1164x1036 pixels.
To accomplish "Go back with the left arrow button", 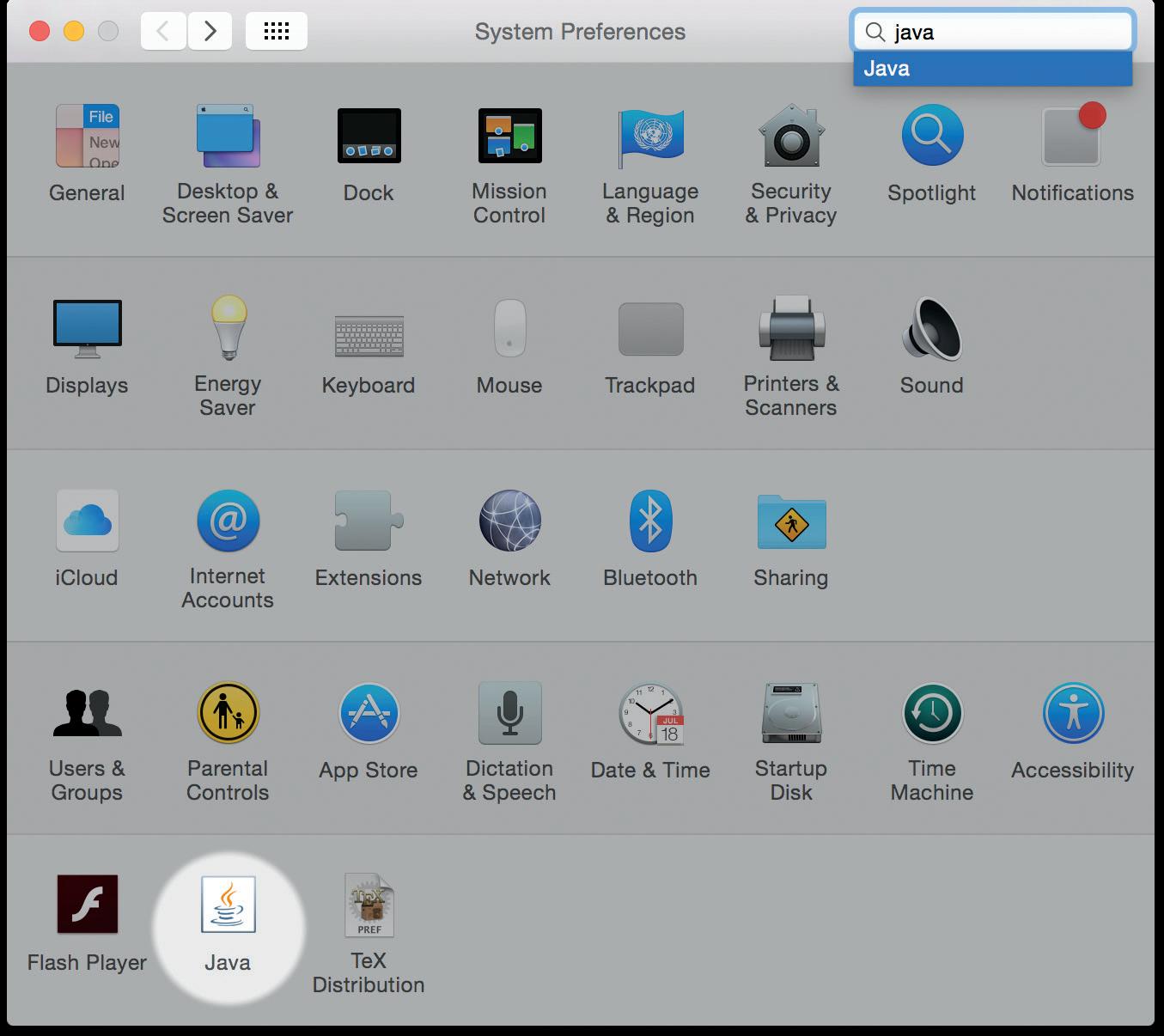I will click(x=163, y=32).
